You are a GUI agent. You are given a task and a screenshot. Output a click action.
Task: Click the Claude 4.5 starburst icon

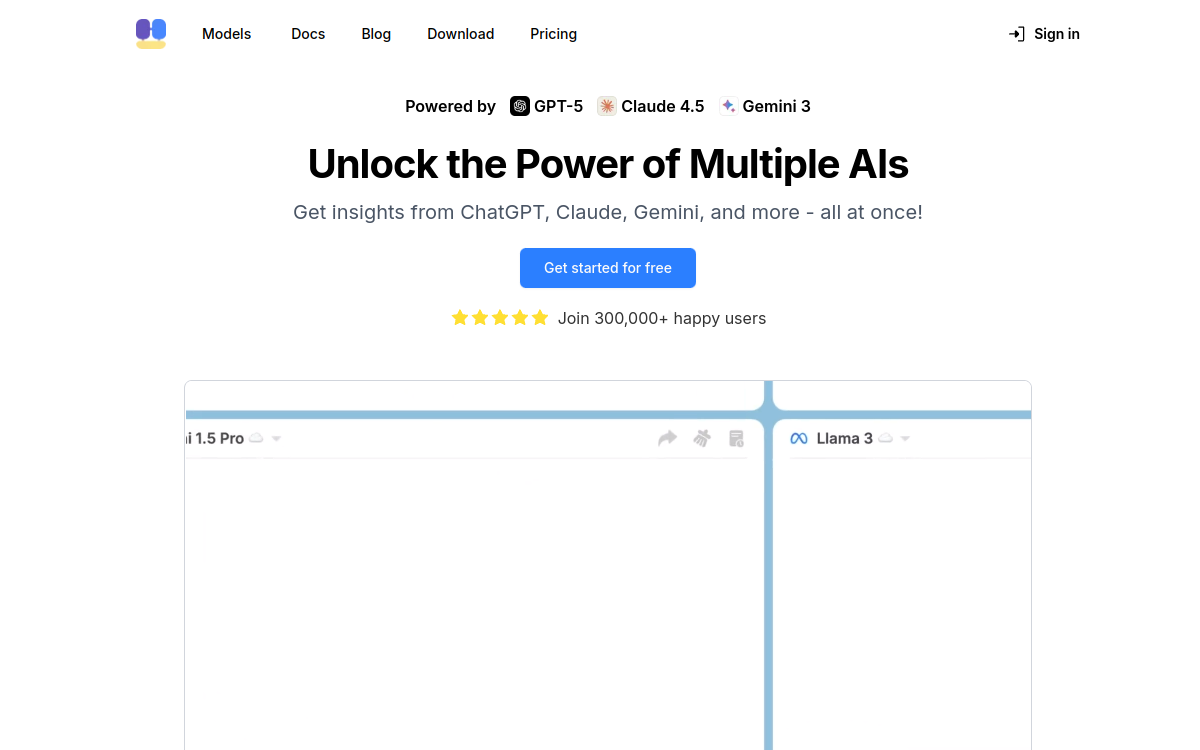(x=607, y=106)
